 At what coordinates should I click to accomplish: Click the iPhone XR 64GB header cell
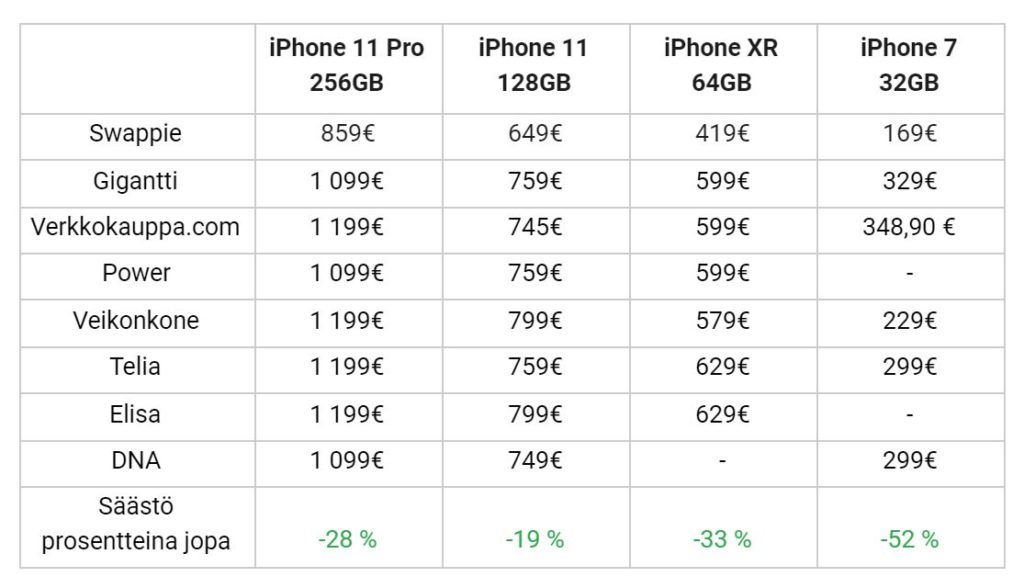(x=724, y=69)
